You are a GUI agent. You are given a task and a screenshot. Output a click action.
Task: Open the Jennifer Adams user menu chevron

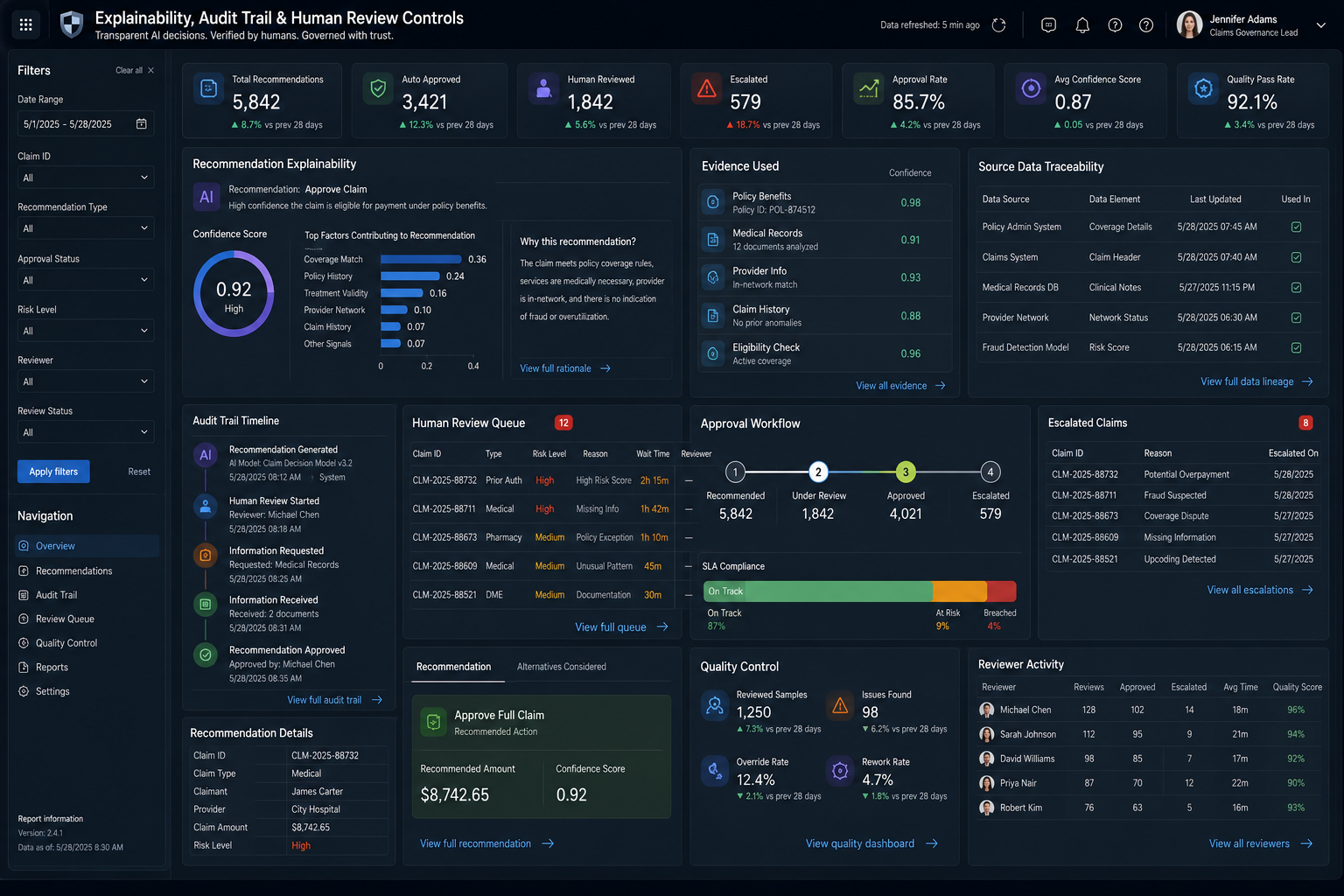coord(1321,25)
